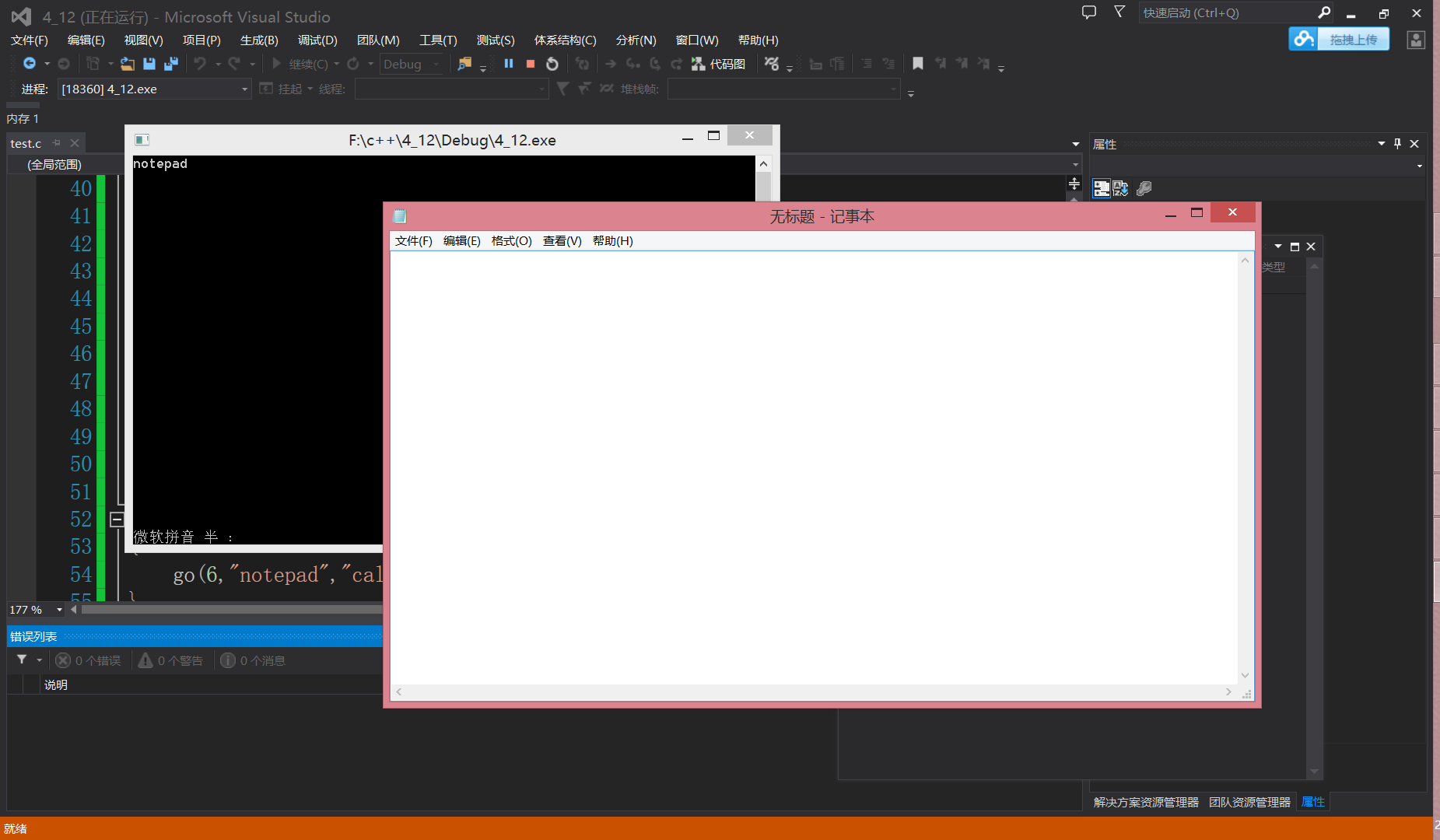Close the Properties (属性) panel
This screenshot has height=840, width=1440.
[x=1414, y=144]
